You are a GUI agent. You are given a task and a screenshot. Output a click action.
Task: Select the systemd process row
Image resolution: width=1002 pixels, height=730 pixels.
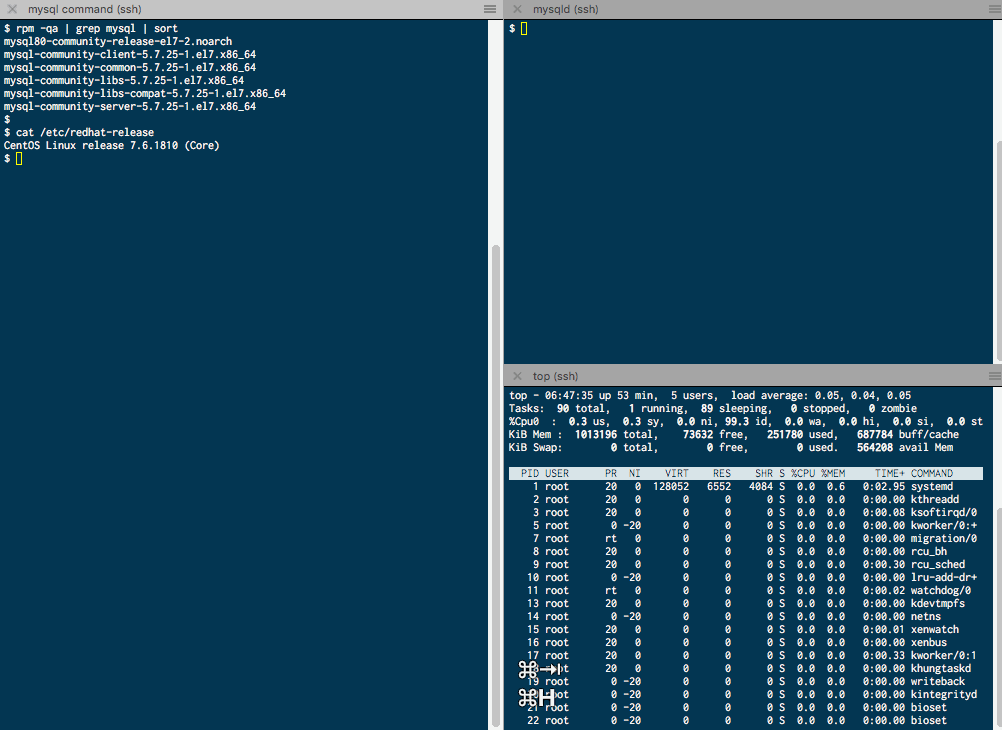click(746, 486)
